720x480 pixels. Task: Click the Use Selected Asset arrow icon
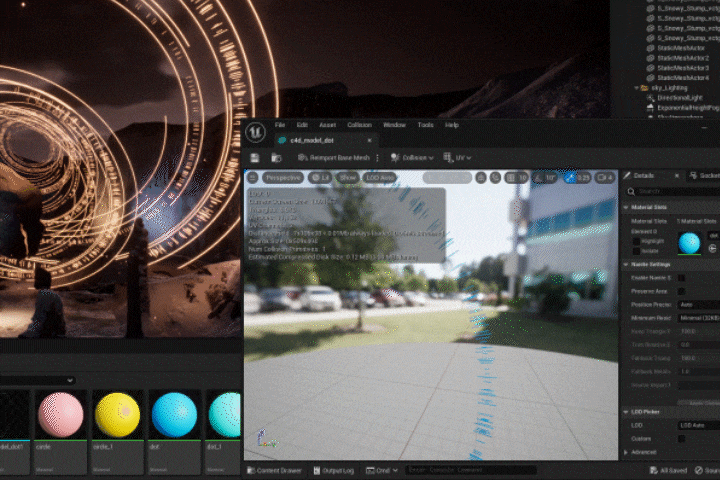(712, 248)
